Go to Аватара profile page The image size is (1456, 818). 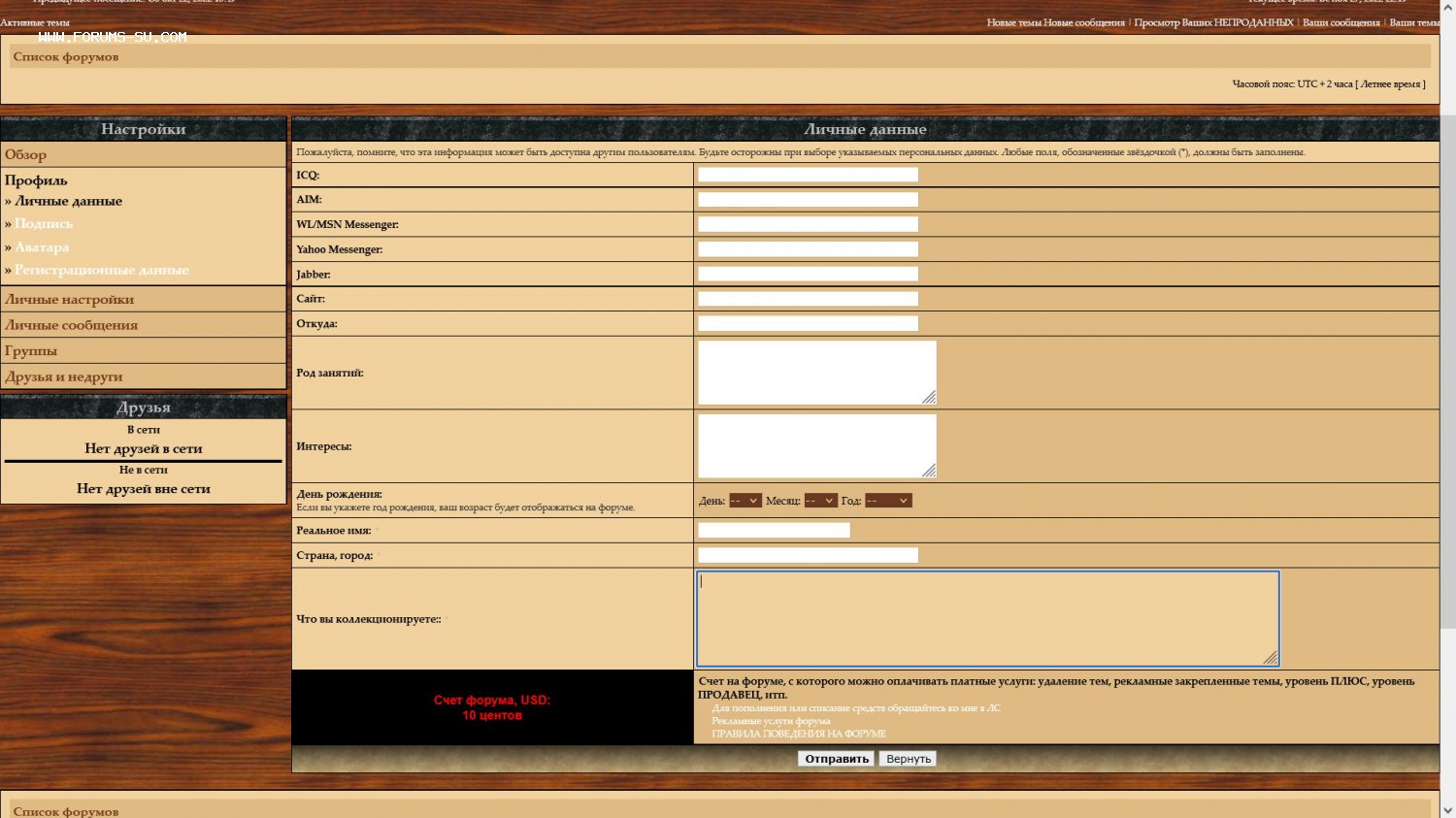click(42, 247)
